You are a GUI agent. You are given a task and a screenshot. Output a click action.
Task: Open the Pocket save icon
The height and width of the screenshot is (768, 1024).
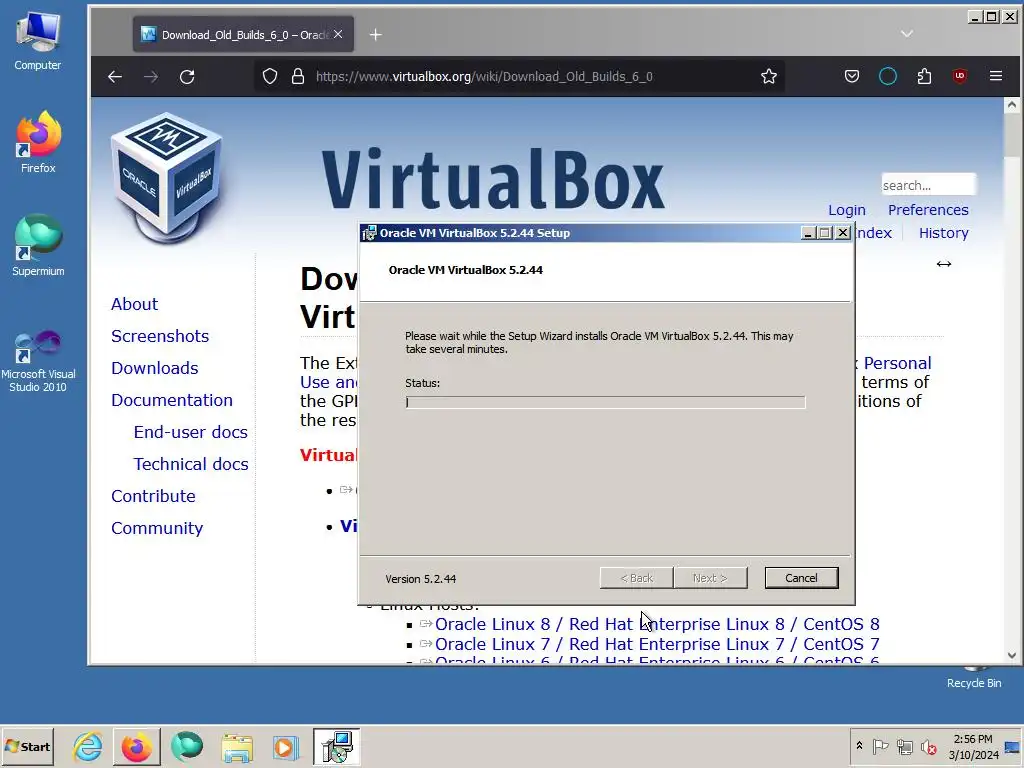pyautogui.click(x=852, y=76)
